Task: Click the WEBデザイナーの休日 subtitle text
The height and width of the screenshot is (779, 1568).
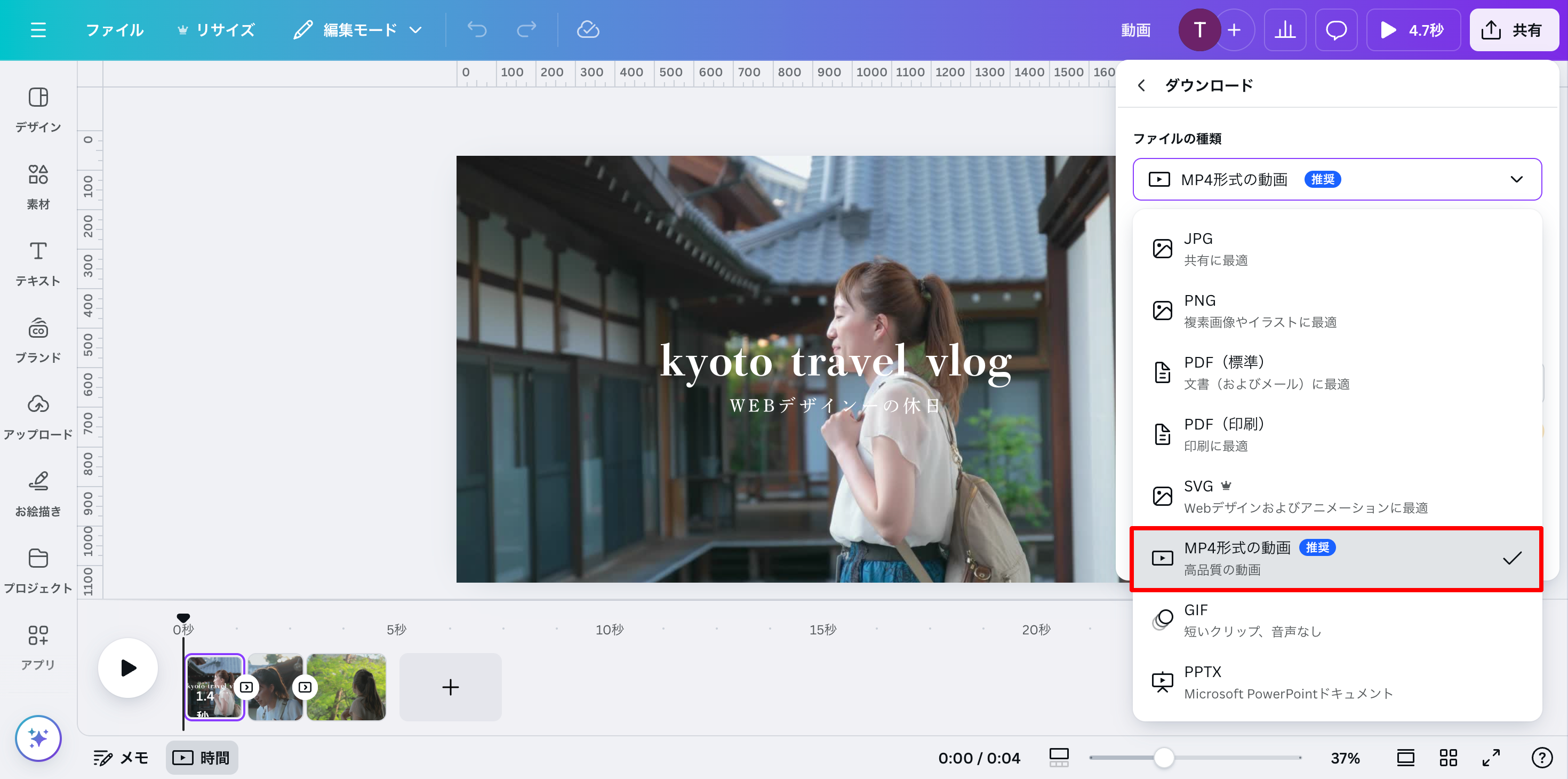Action: pyautogui.click(x=836, y=406)
